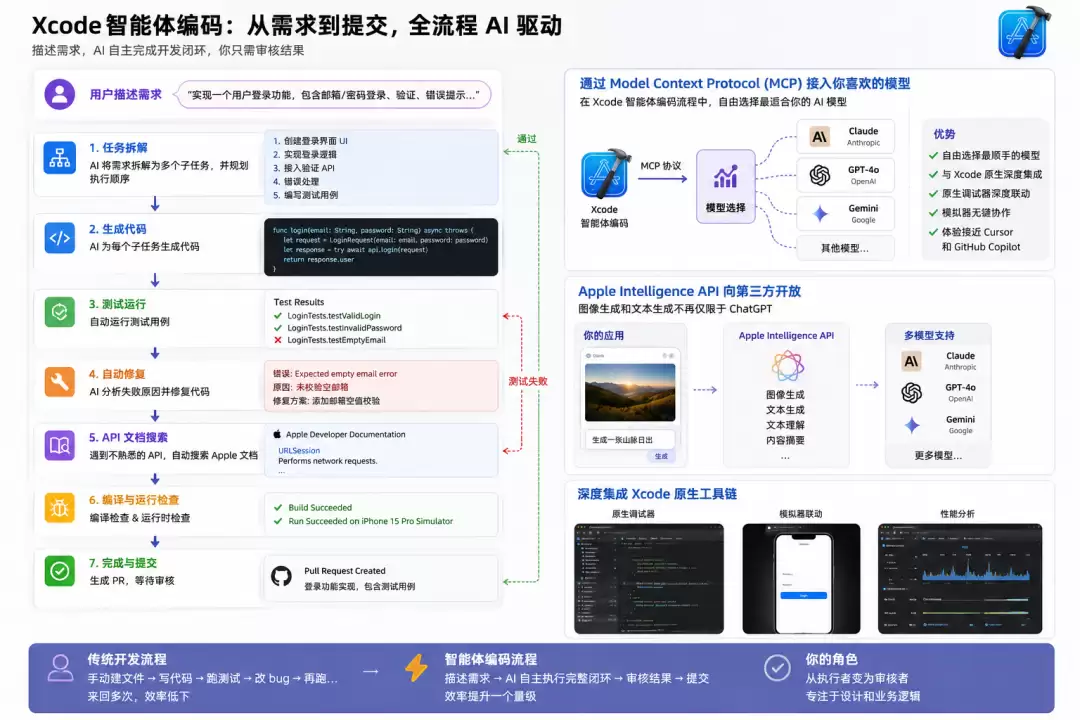Click the dark Swift login code snippet
The width and height of the screenshot is (1080, 720).
click(381, 247)
